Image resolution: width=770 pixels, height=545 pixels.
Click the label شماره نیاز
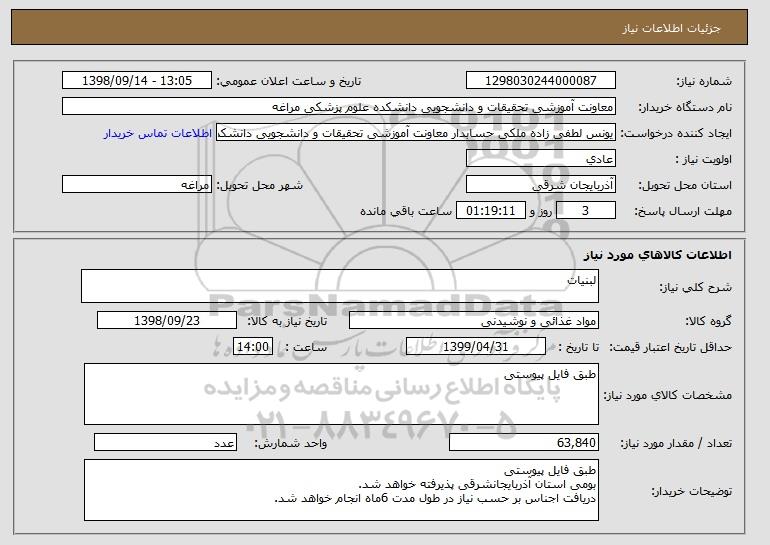(x=704, y=81)
